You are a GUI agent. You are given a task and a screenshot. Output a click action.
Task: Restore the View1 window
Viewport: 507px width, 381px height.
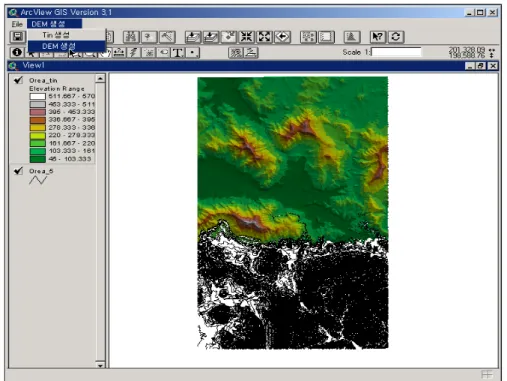click(x=480, y=66)
